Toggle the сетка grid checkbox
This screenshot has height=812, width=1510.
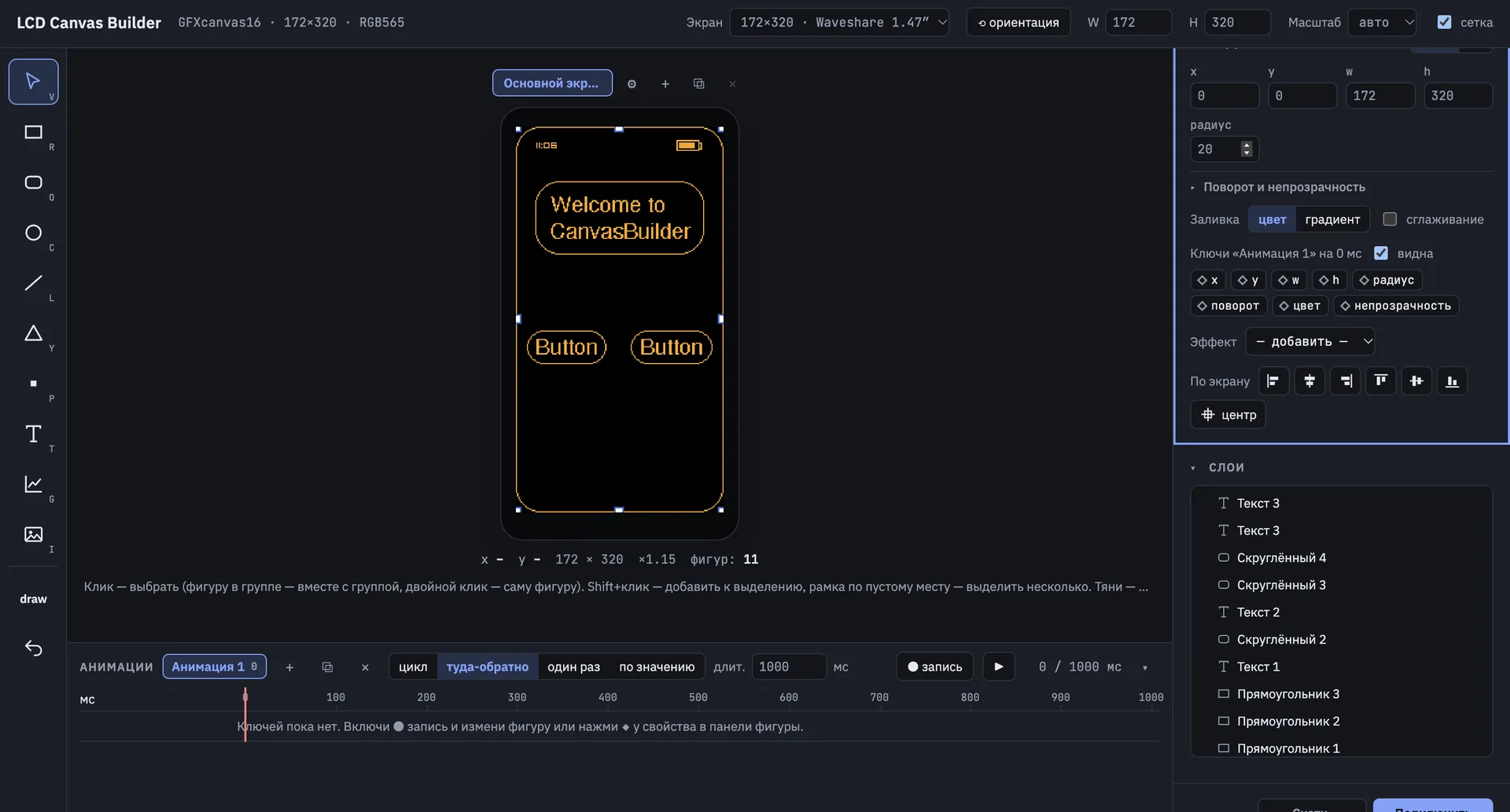pyautogui.click(x=1444, y=22)
